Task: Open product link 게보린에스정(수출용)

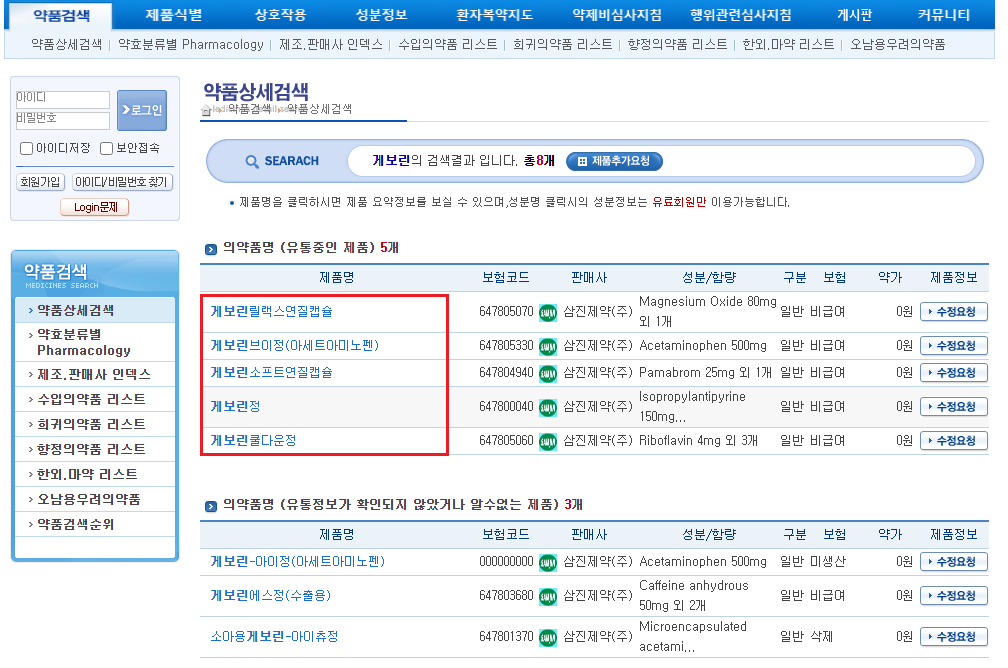Action: [x=271, y=596]
